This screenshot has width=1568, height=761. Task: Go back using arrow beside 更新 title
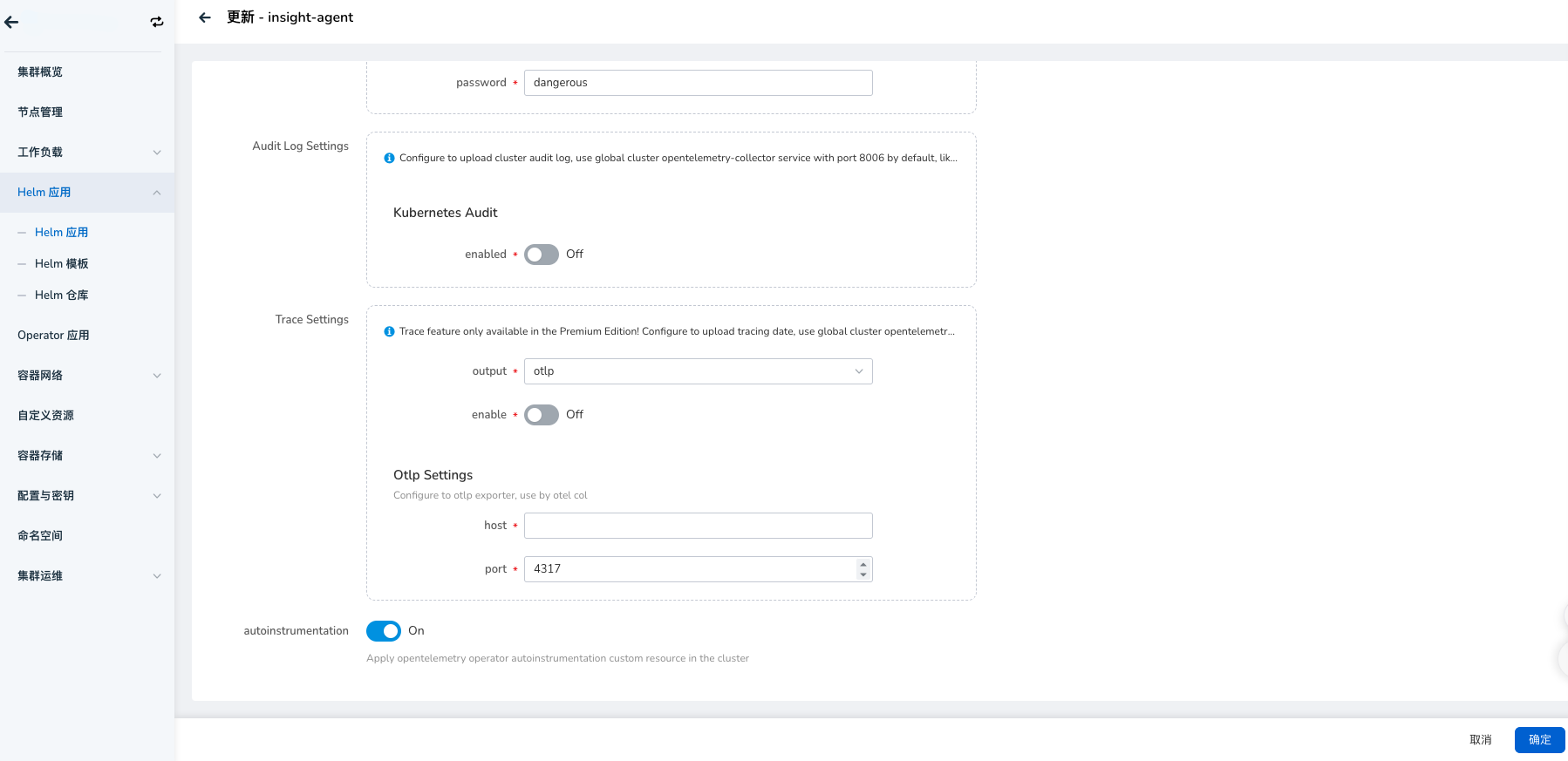tap(205, 17)
